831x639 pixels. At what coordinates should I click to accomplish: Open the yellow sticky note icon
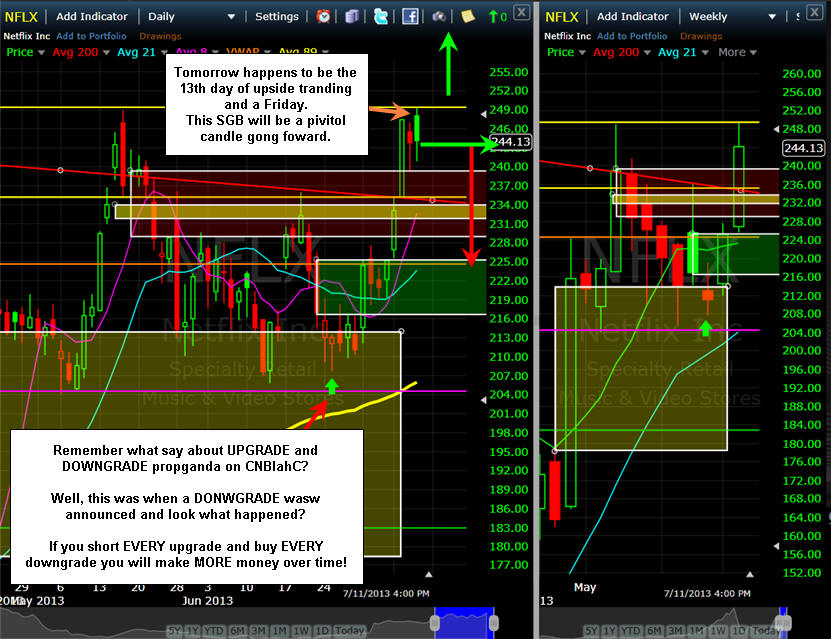click(x=467, y=16)
